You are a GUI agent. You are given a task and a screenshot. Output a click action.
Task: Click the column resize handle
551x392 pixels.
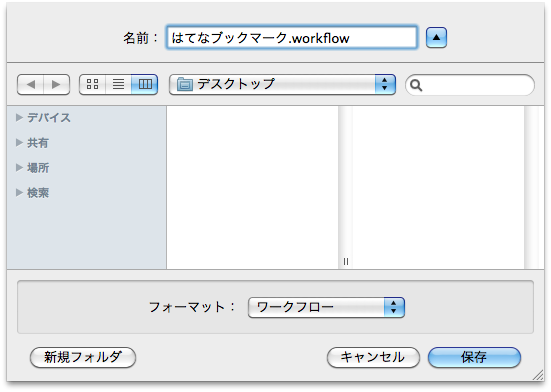click(x=346, y=261)
